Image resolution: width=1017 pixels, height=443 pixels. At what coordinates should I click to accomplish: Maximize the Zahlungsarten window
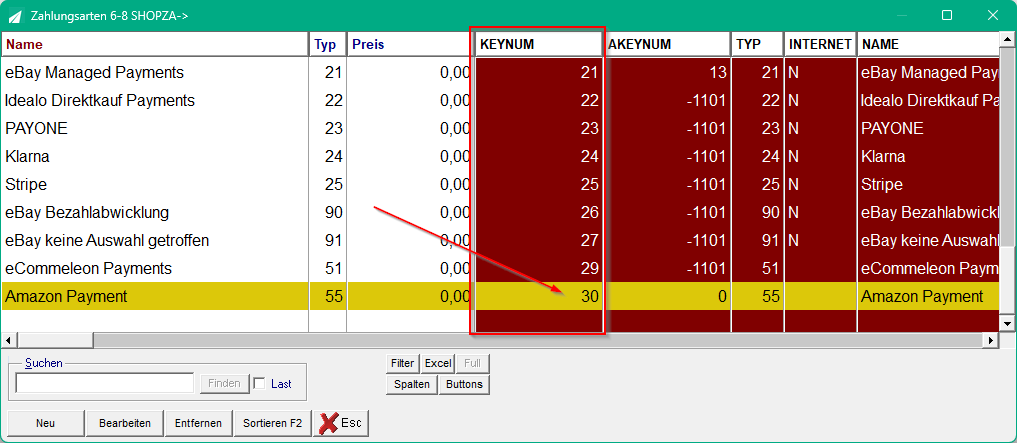(x=946, y=15)
